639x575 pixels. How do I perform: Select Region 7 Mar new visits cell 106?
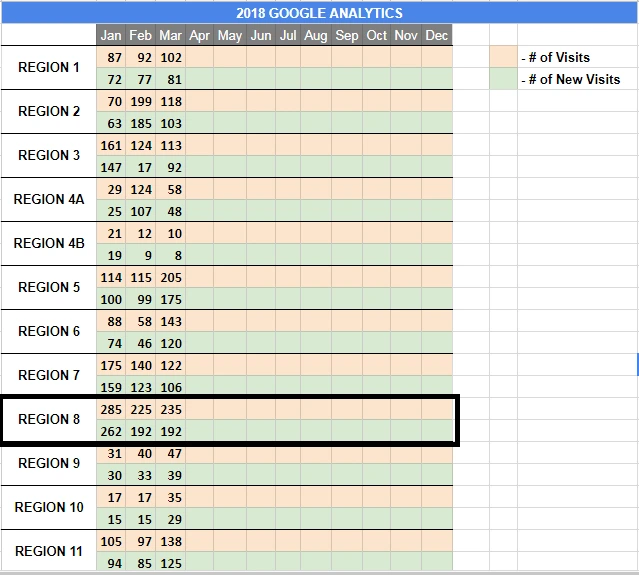click(x=170, y=386)
